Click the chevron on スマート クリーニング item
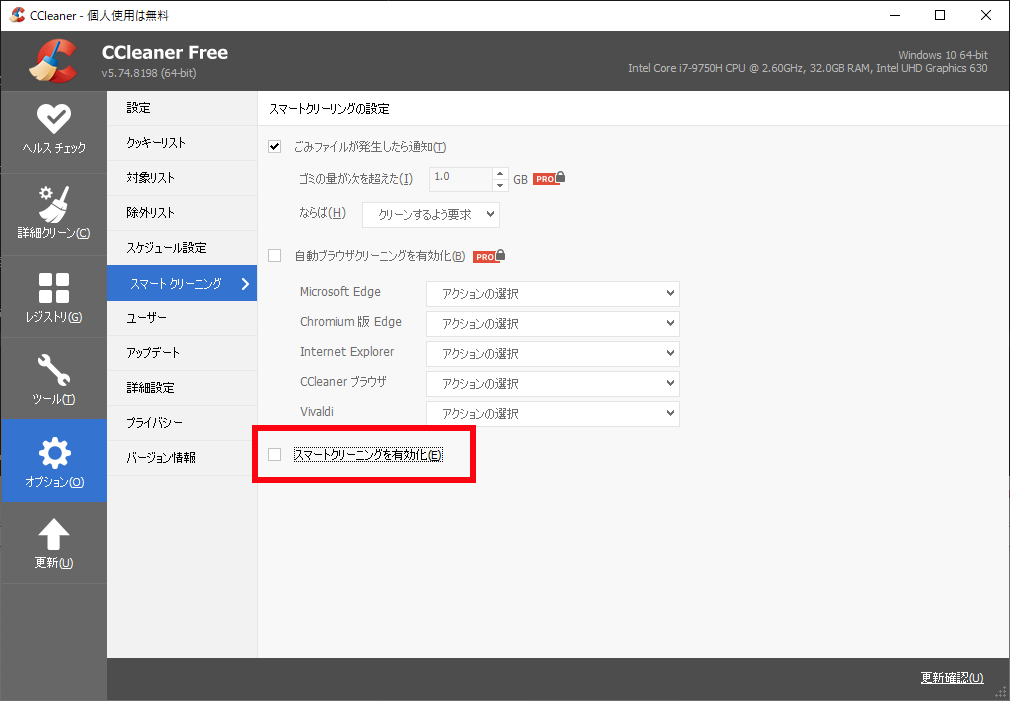The width and height of the screenshot is (1010, 701). (245, 283)
